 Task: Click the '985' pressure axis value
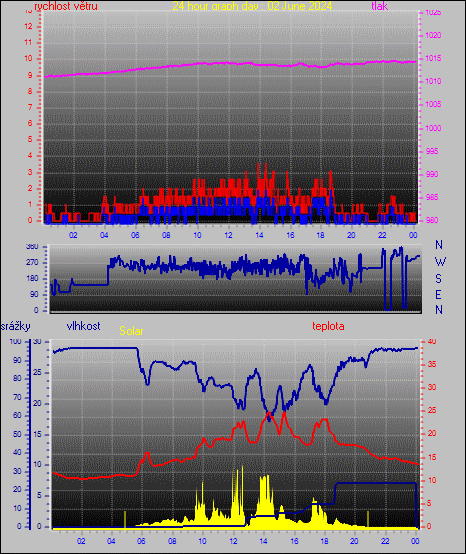click(x=432, y=197)
